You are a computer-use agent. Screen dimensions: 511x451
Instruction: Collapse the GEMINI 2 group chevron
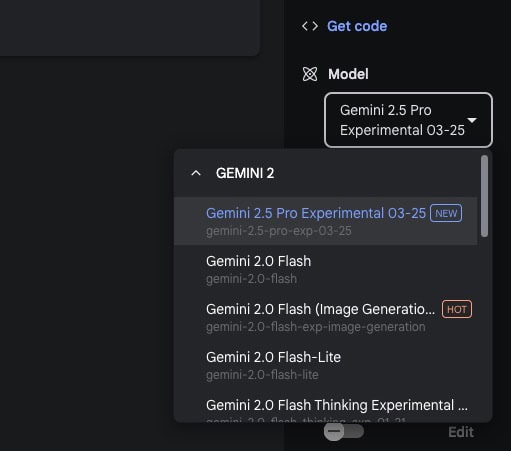point(196,173)
